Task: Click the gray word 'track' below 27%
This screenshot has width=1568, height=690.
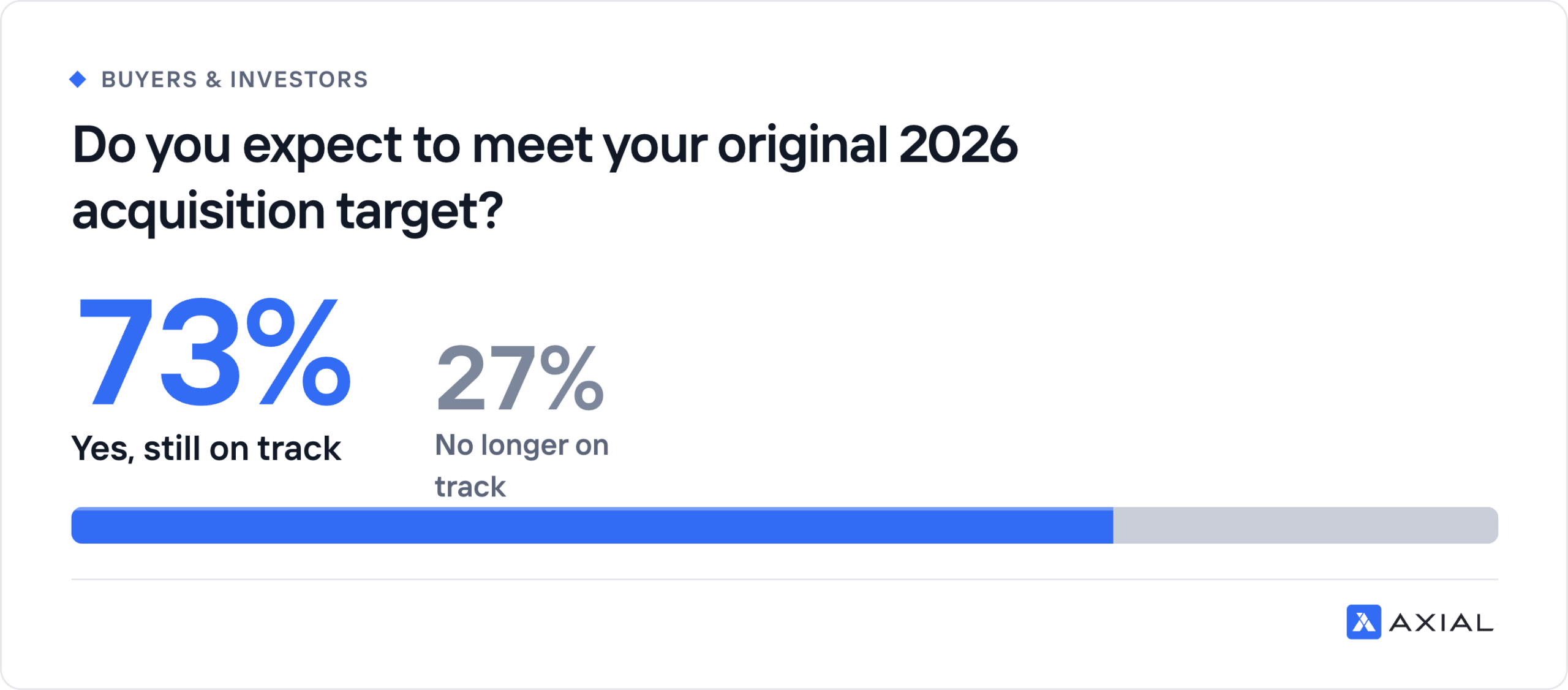Action: 470,487
